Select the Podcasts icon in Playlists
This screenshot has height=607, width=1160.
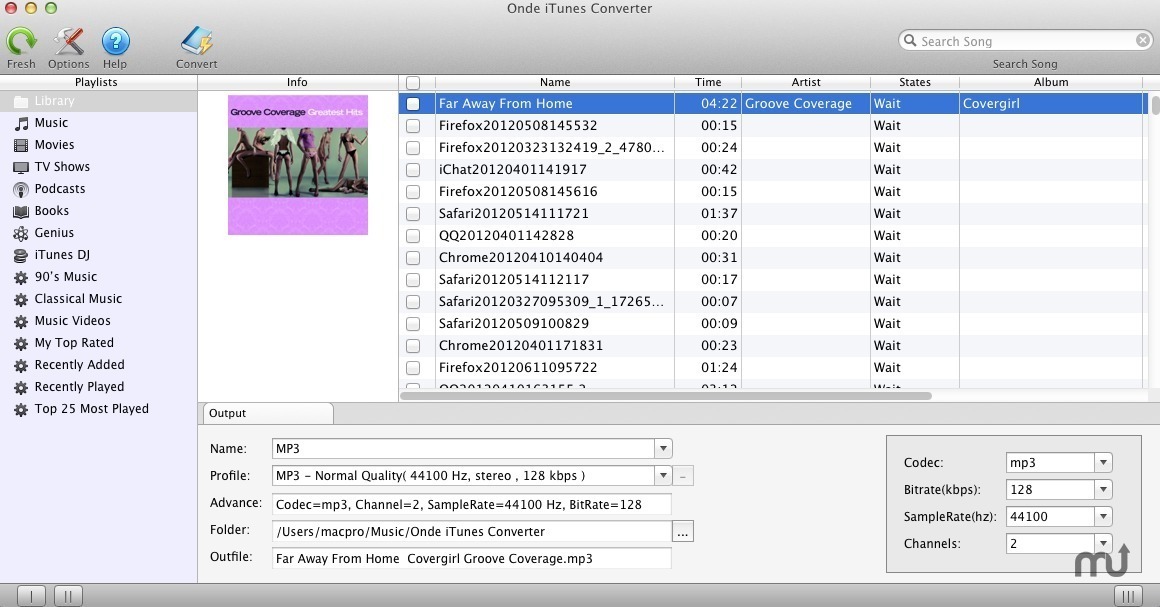tap(20, 189)
